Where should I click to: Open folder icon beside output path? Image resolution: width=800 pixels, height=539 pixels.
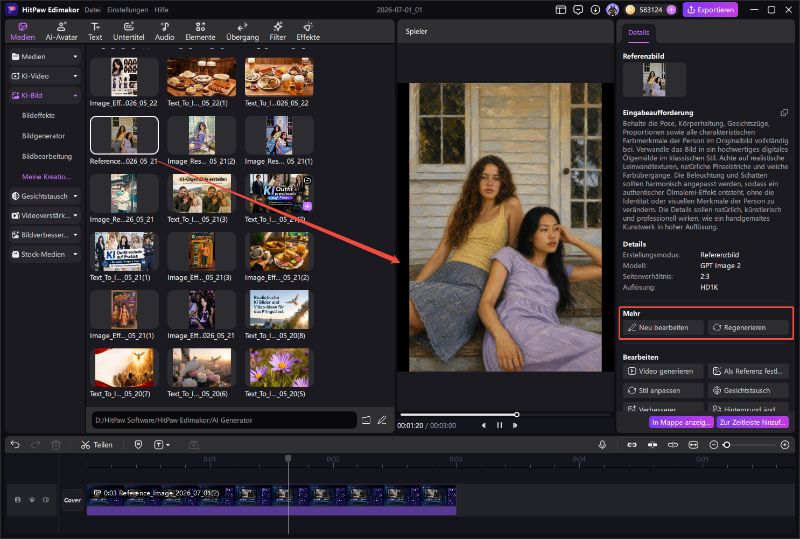pyautogui.click(x=366, y=420)
